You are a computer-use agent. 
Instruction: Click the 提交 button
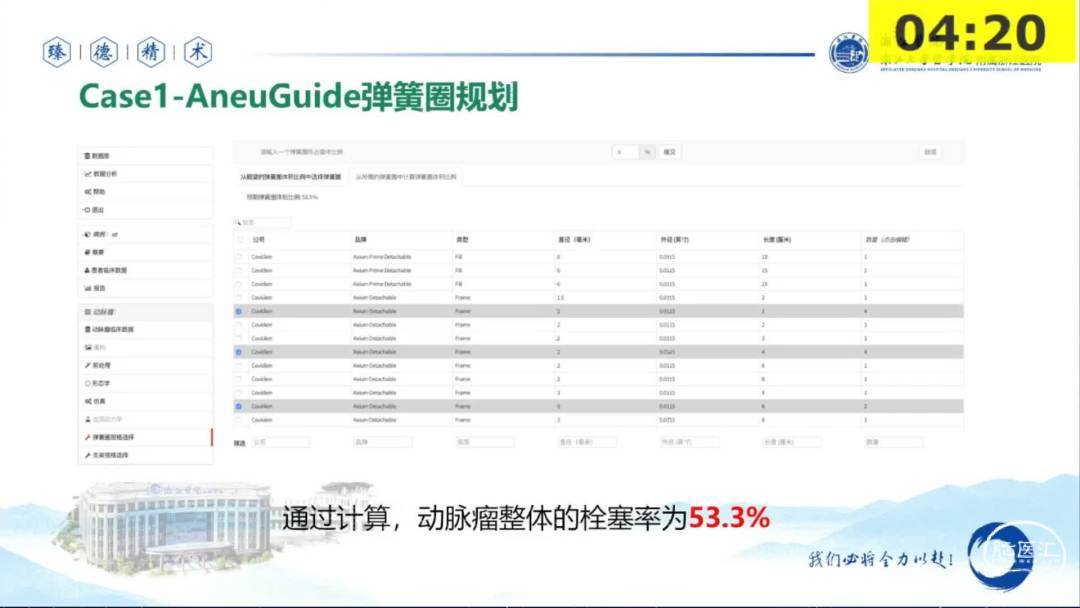[669, 152]
